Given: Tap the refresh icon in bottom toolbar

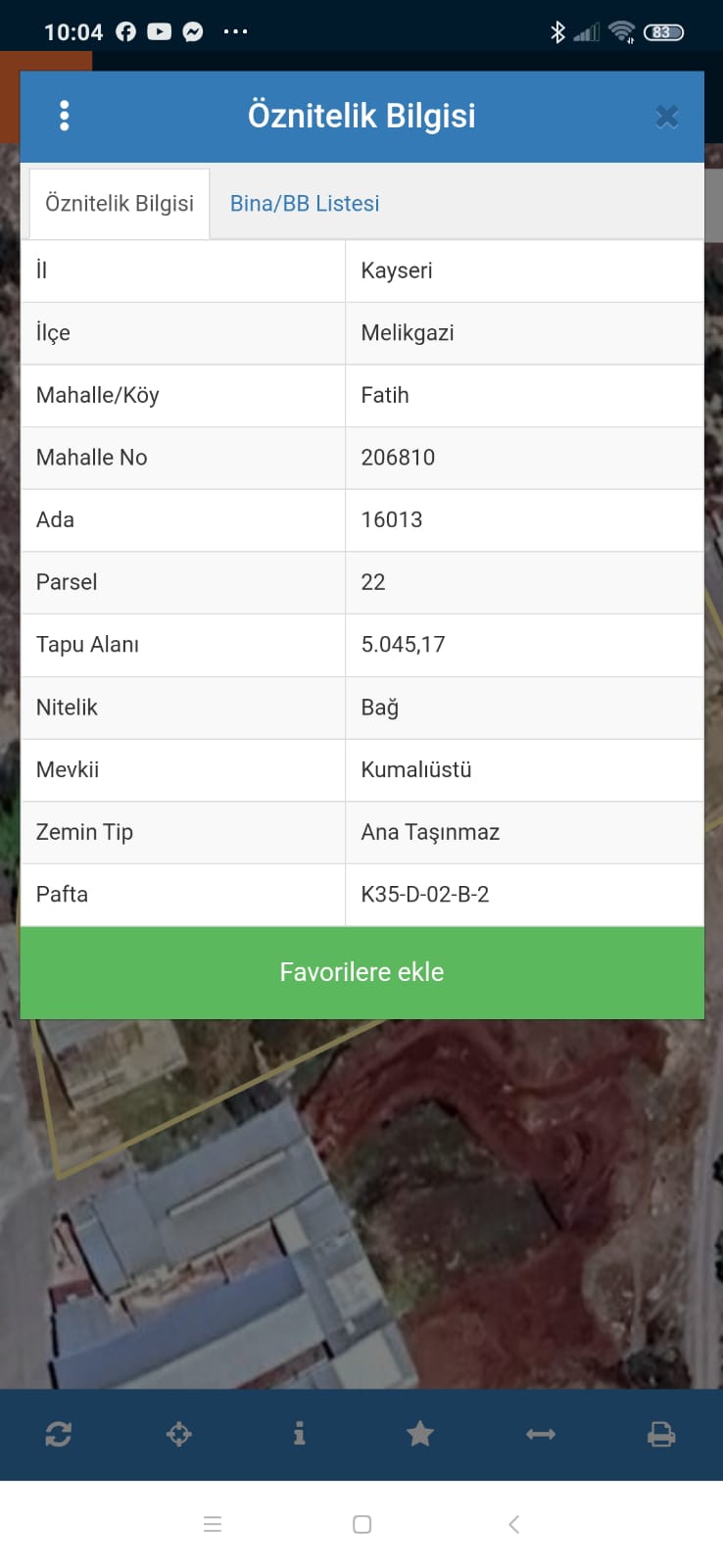Looking at the screenshot, I should tap(59, 1434).
